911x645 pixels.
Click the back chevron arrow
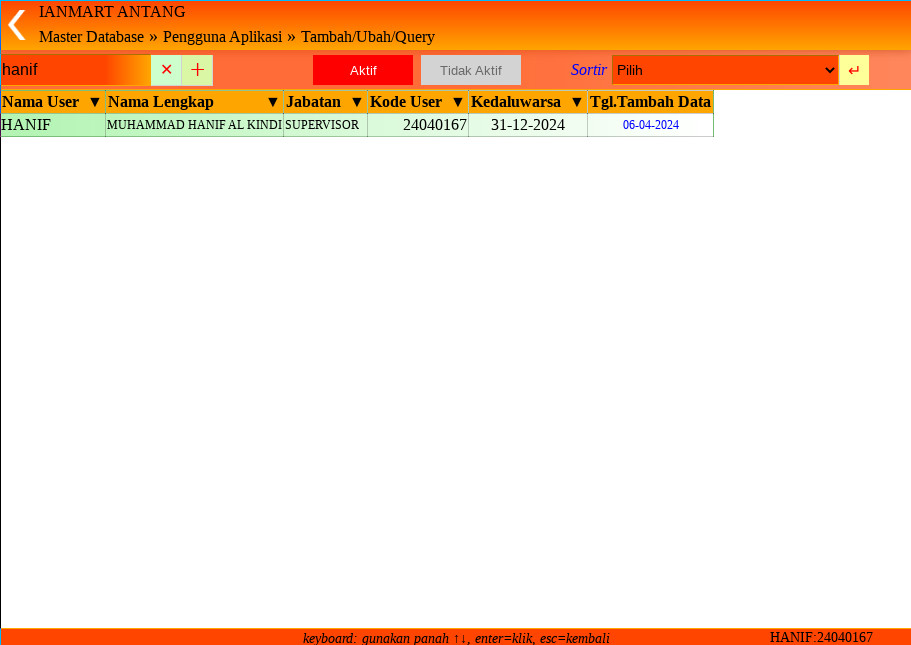16,25
